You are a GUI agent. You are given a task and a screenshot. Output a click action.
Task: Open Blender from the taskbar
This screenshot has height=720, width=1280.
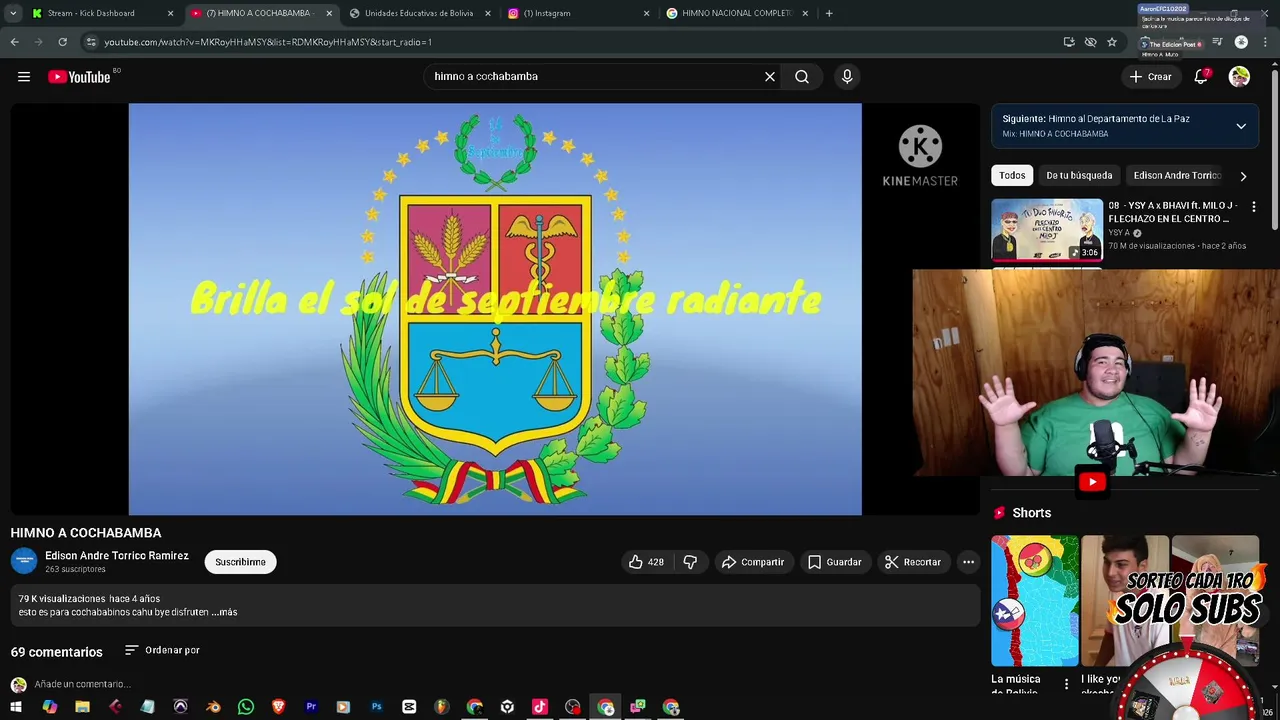click(213, 707)
